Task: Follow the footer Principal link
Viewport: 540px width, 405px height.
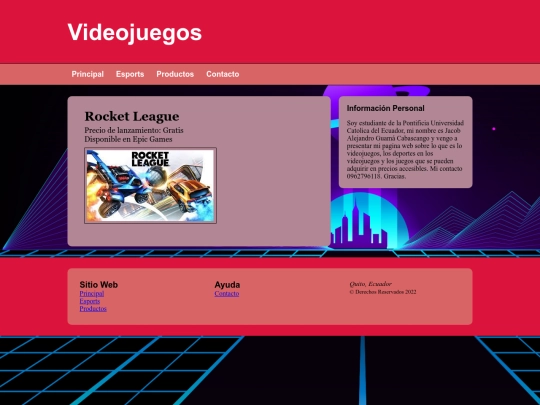Action: click(x=92, y=293)
